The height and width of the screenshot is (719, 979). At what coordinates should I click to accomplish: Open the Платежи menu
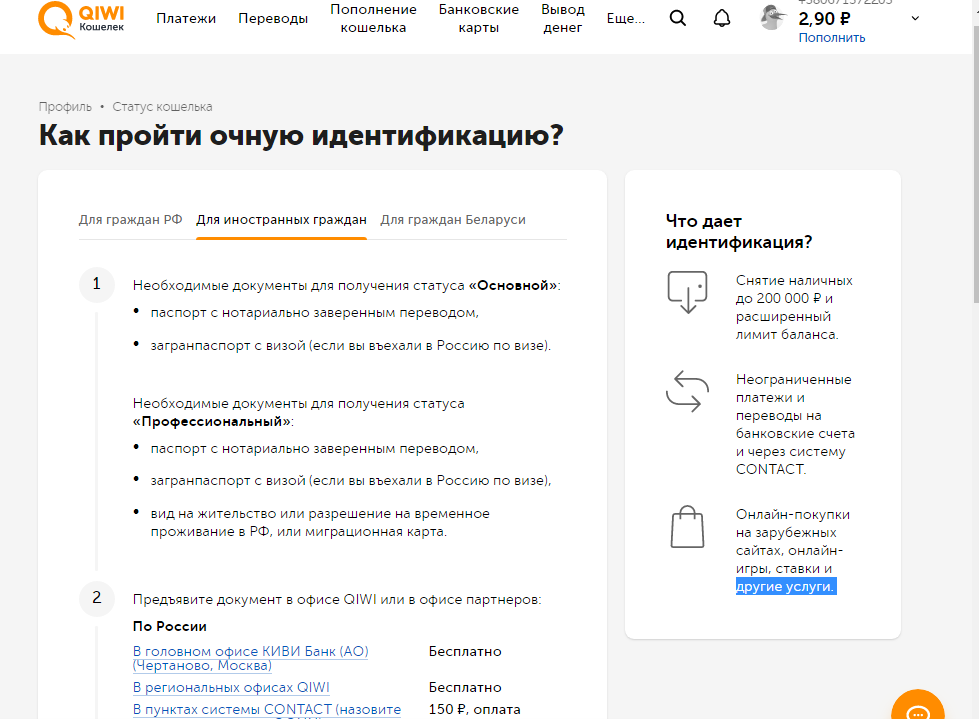tap(186, 19)
